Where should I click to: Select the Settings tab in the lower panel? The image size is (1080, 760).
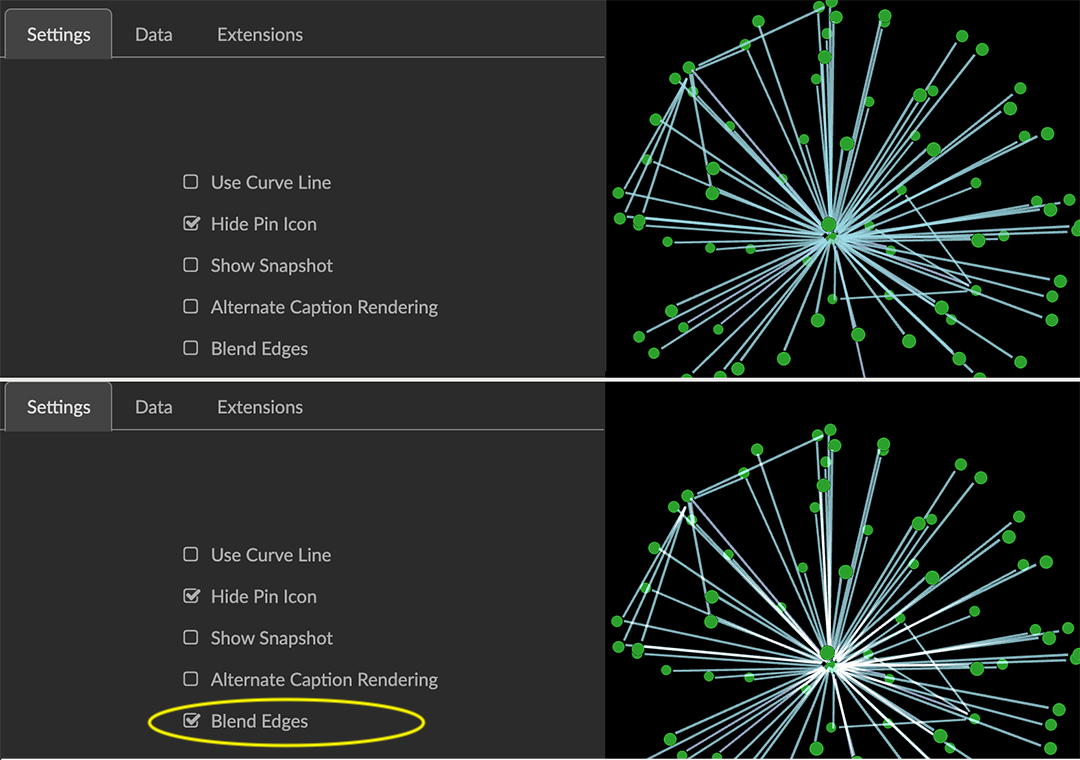[58, 408]
